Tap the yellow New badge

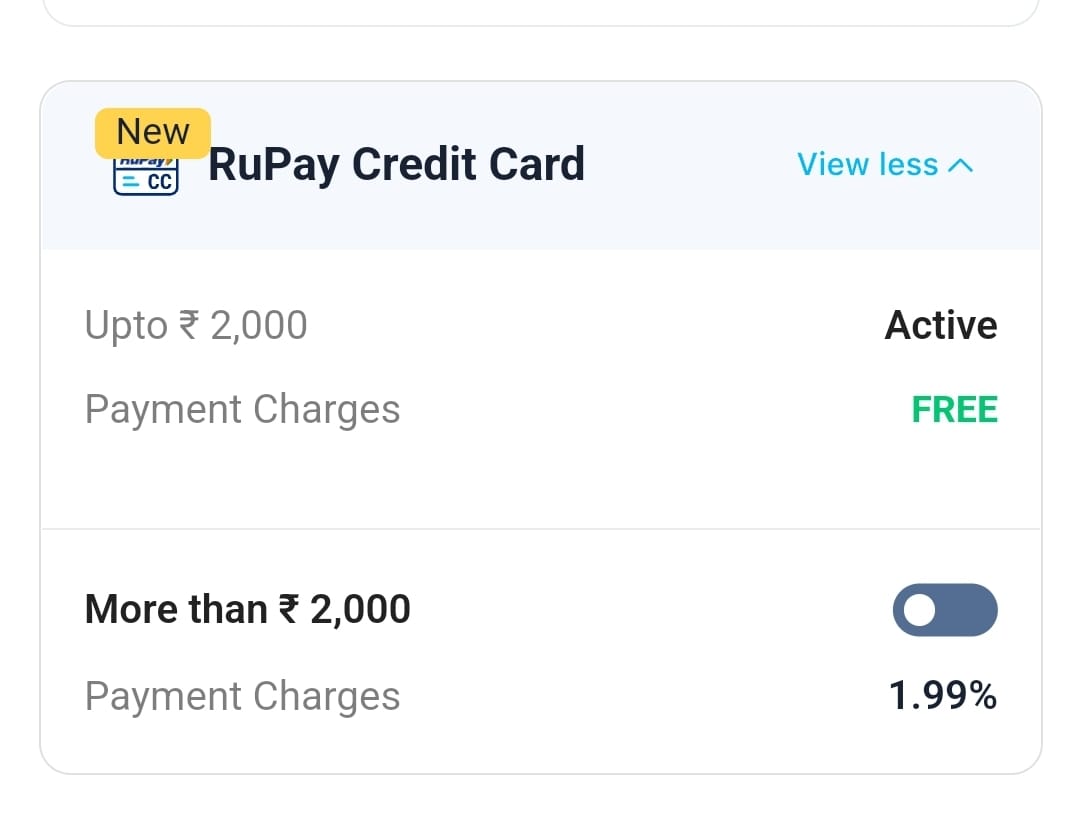coord(152,132)
